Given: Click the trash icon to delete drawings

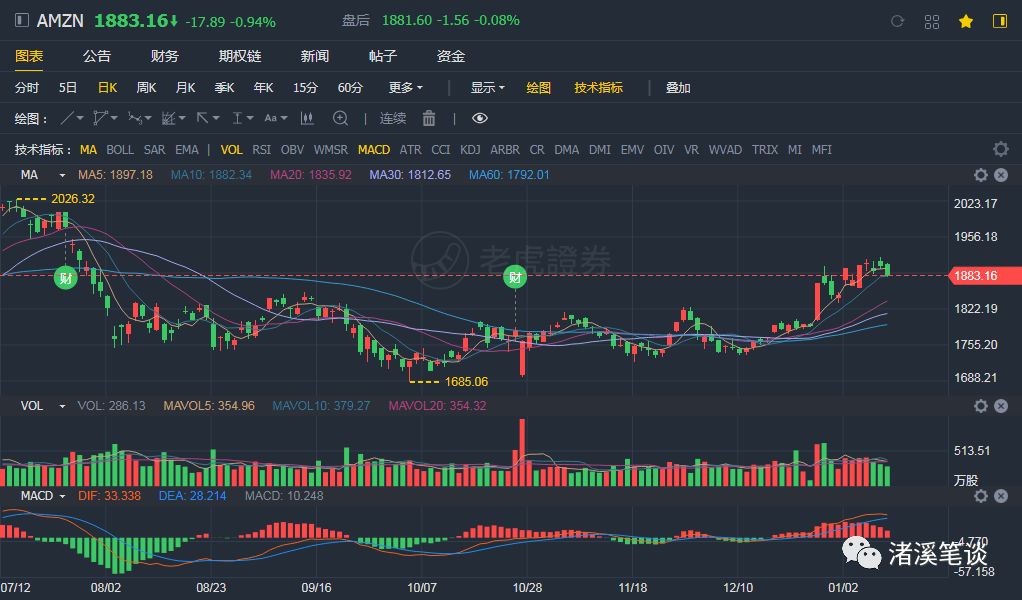Looking at the screenshot, I should 429,118.
